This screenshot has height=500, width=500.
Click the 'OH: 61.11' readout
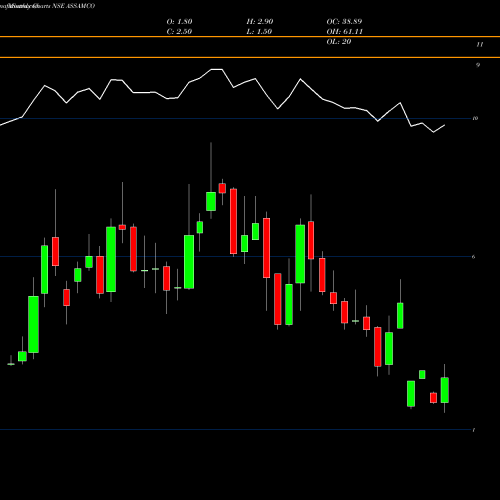point(345,32)
